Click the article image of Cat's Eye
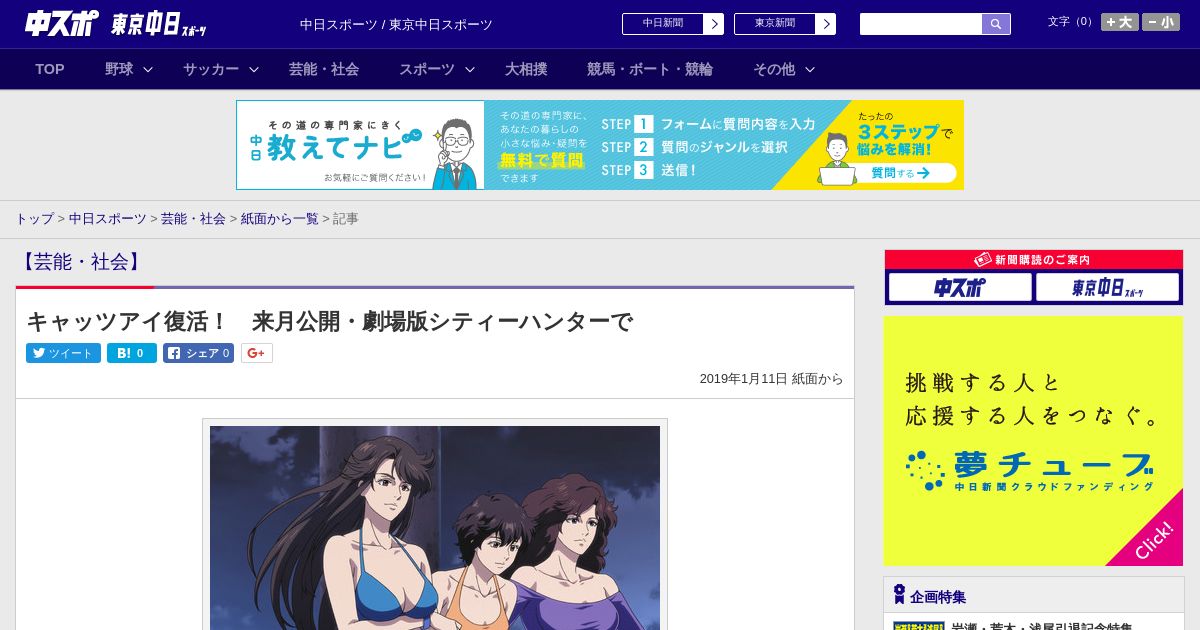Screen dimensions: 1200x630 coord(435,527)
